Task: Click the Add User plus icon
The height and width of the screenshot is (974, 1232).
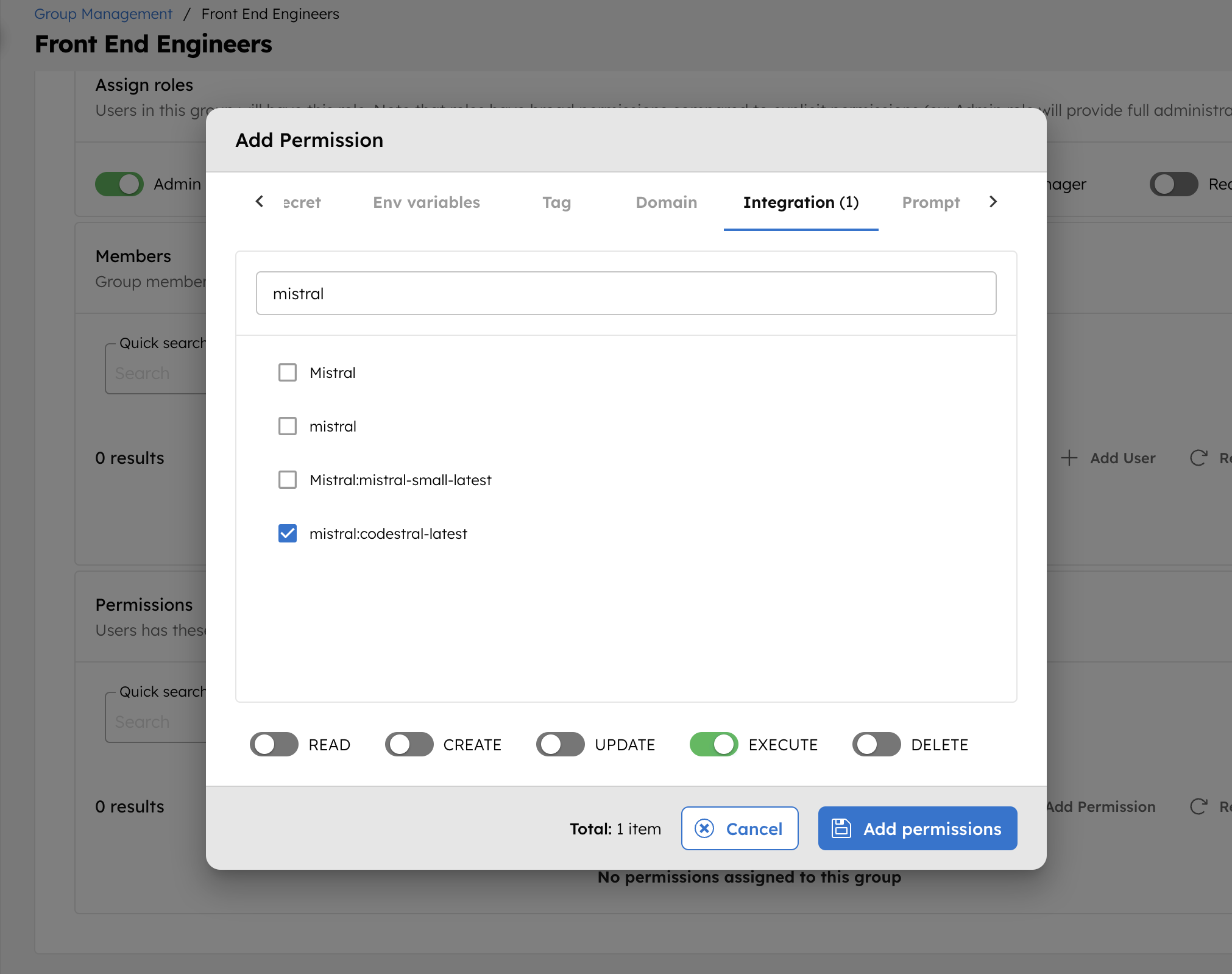Action: point(1069,458)
